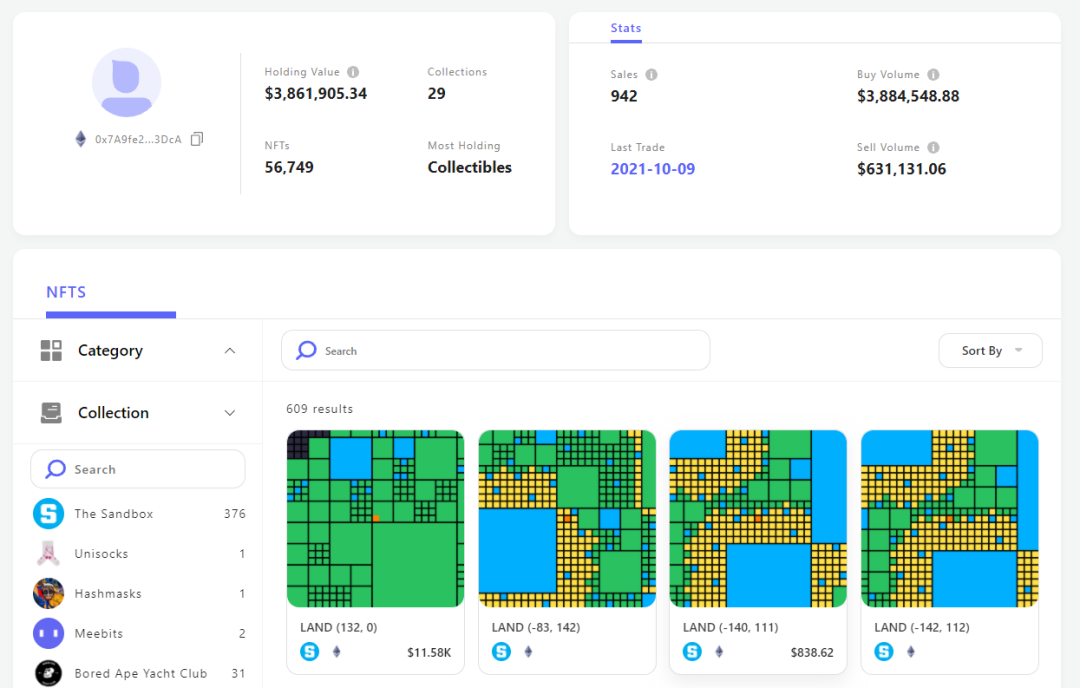Screen dimensions: 1080x688
Task: Click the Sell Volume info icon
Action: tap(933, 148)
